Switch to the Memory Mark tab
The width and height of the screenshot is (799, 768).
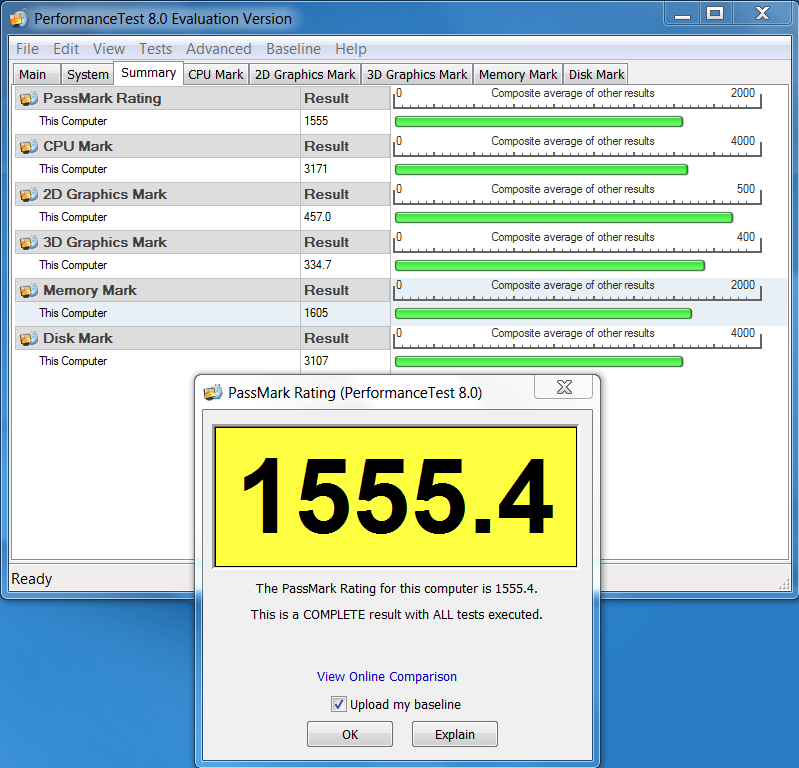click(x=518, y=74)
